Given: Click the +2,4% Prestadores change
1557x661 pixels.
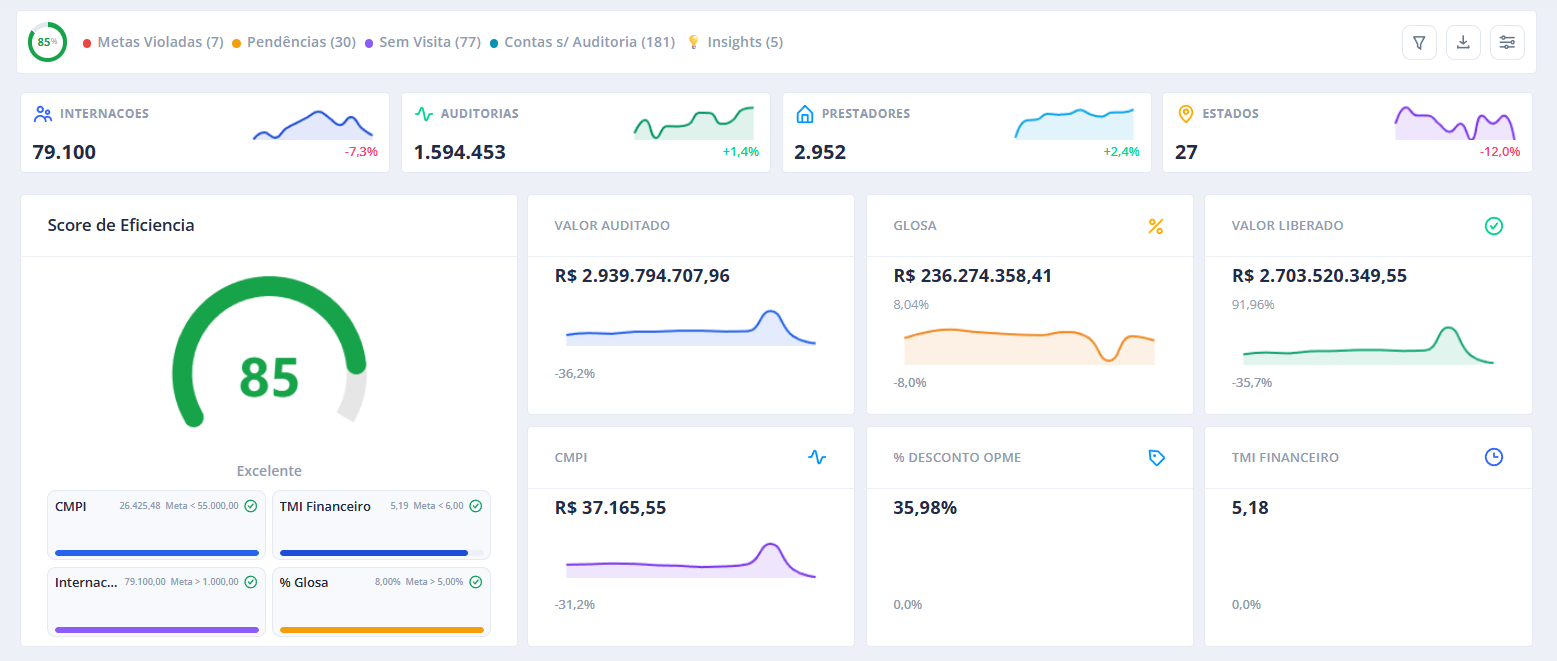Looking at the screenshot, I should 1122,152.
